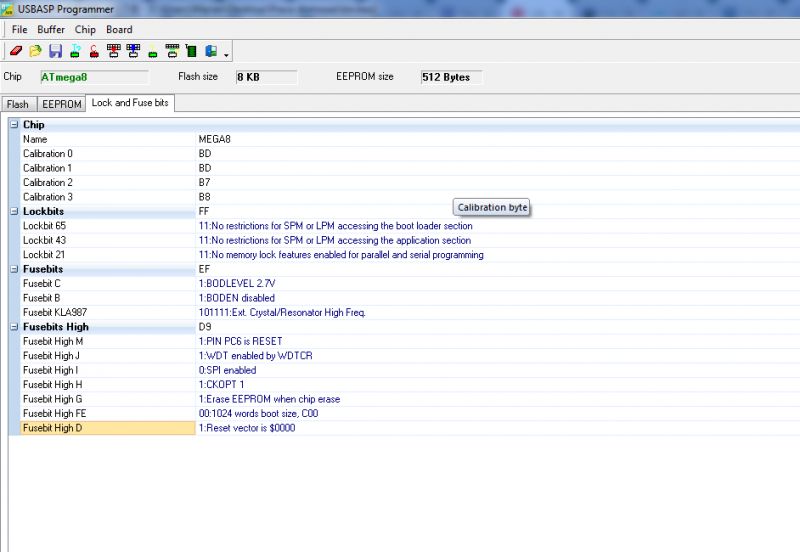Select the Calibration 2 row

[410, 182]
